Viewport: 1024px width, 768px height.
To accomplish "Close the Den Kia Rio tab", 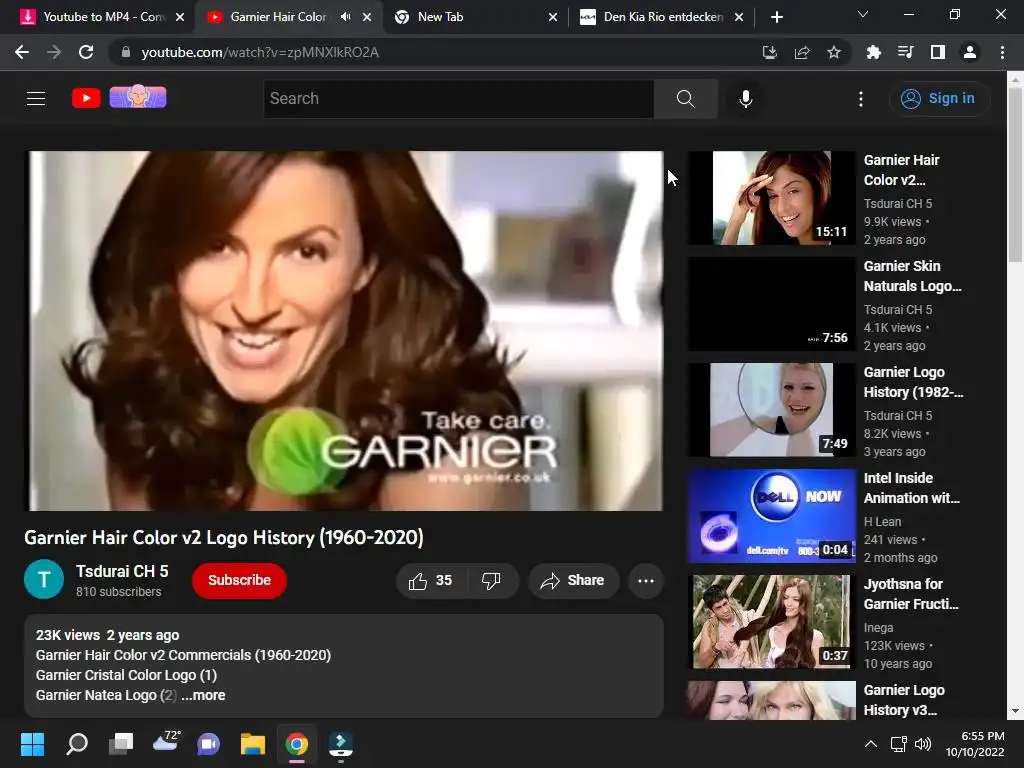I will coord(739,17).
